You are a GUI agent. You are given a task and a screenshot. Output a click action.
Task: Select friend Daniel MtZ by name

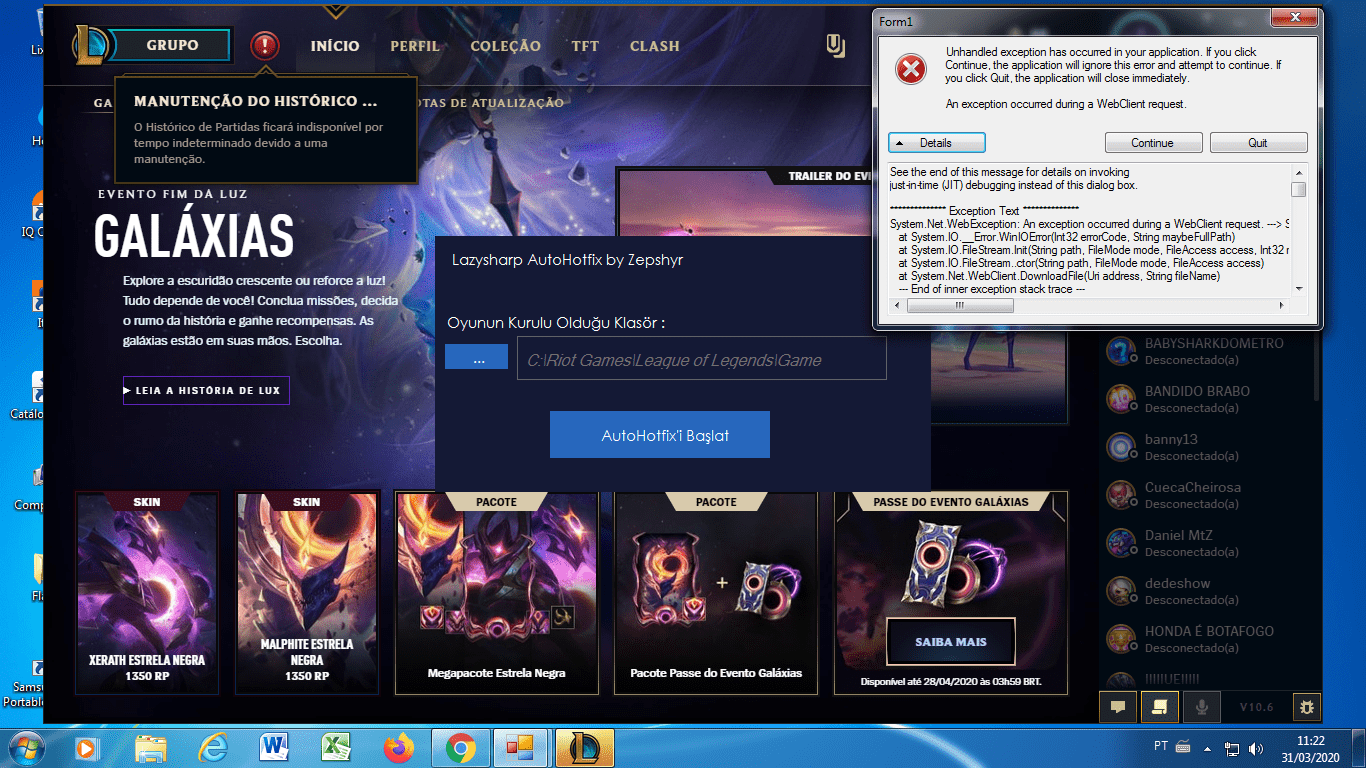1179,536
